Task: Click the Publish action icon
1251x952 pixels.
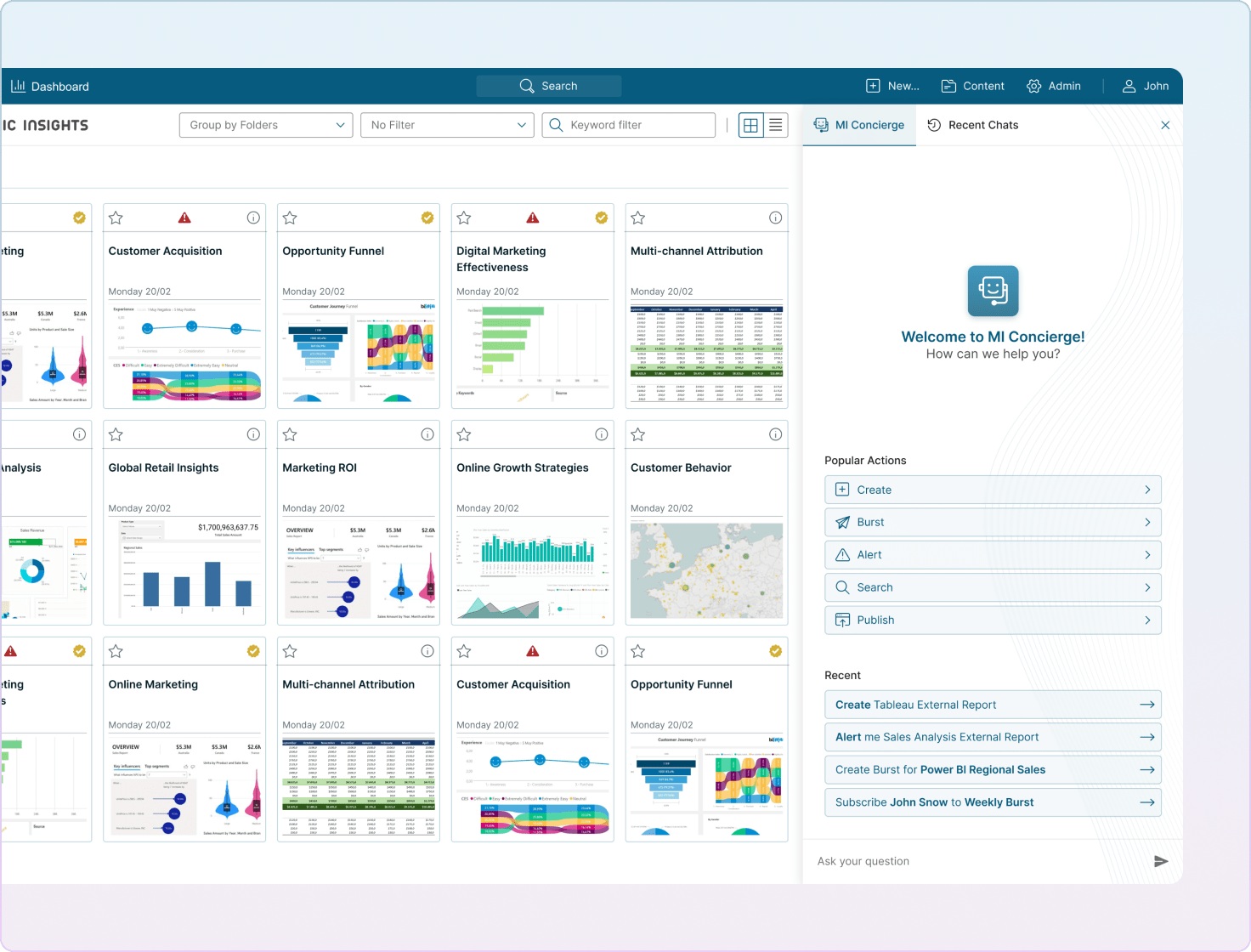Action: 842,620
